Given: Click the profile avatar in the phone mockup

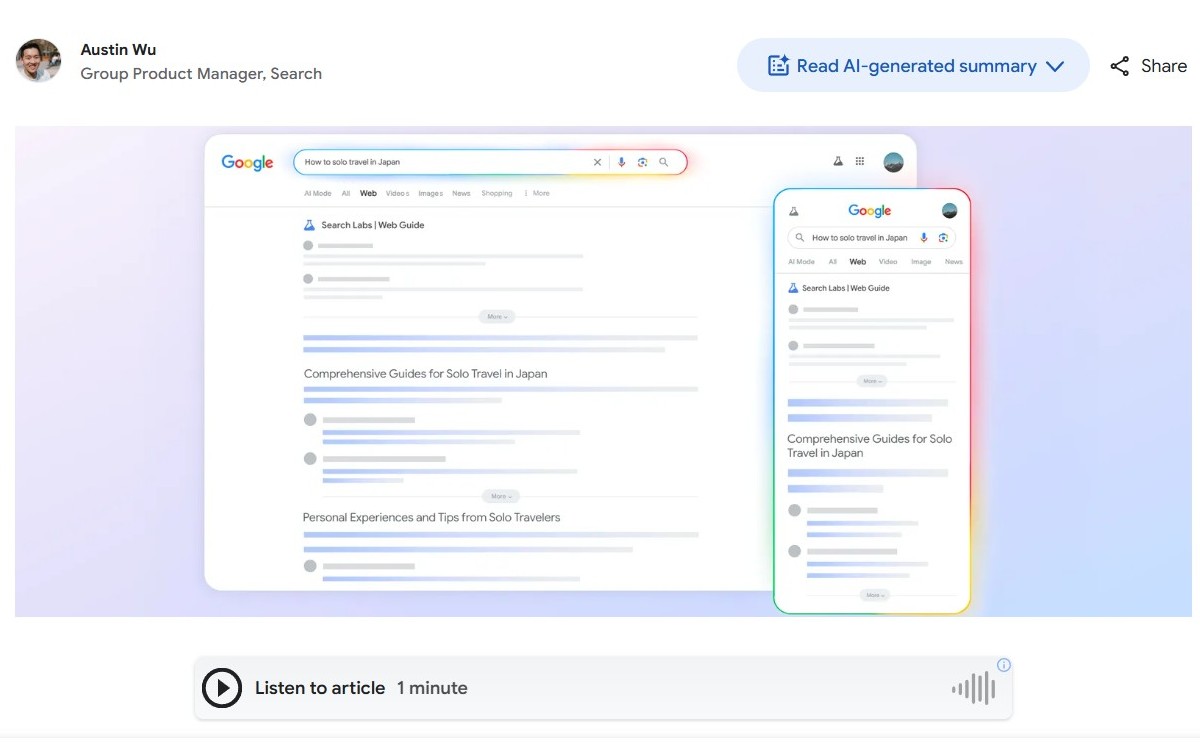Looking at the screenshot, I should [x=950, y=211].
